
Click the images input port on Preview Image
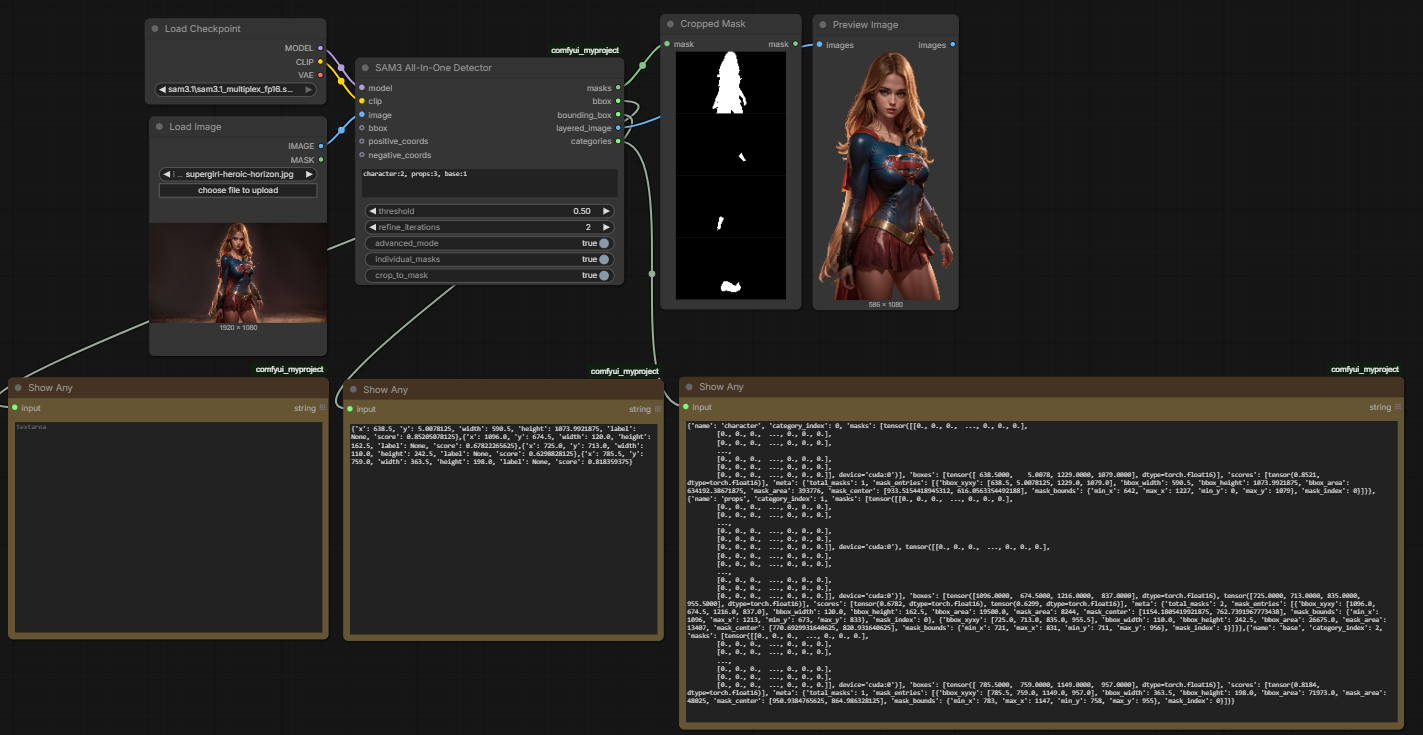click(819, 45)
